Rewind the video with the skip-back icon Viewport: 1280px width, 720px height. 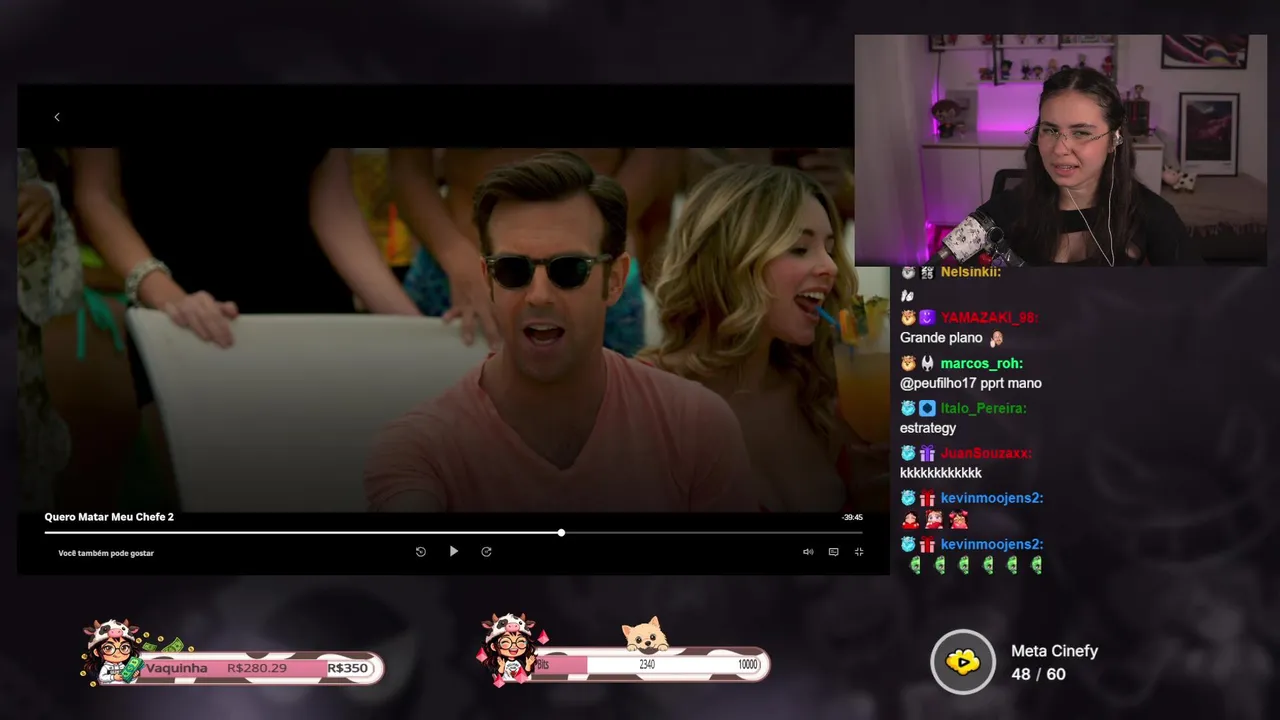[421, 552]
